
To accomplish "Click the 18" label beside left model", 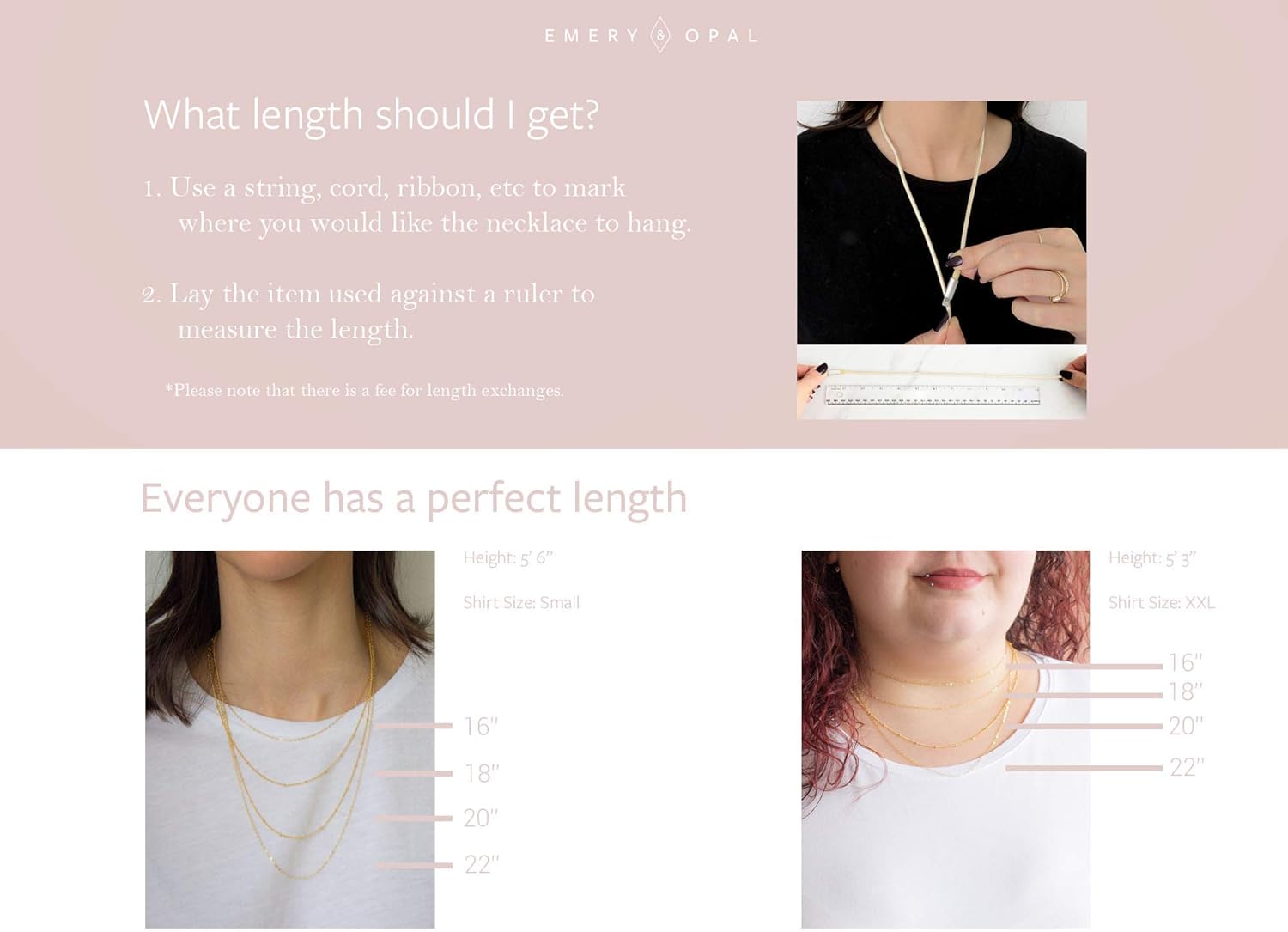I will tap(481, 773).
